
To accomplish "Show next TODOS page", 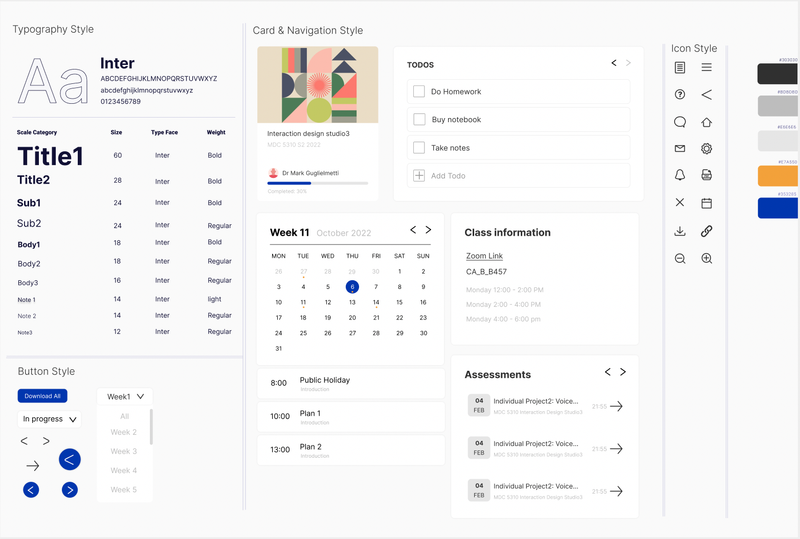I will [x=628, y=63].
